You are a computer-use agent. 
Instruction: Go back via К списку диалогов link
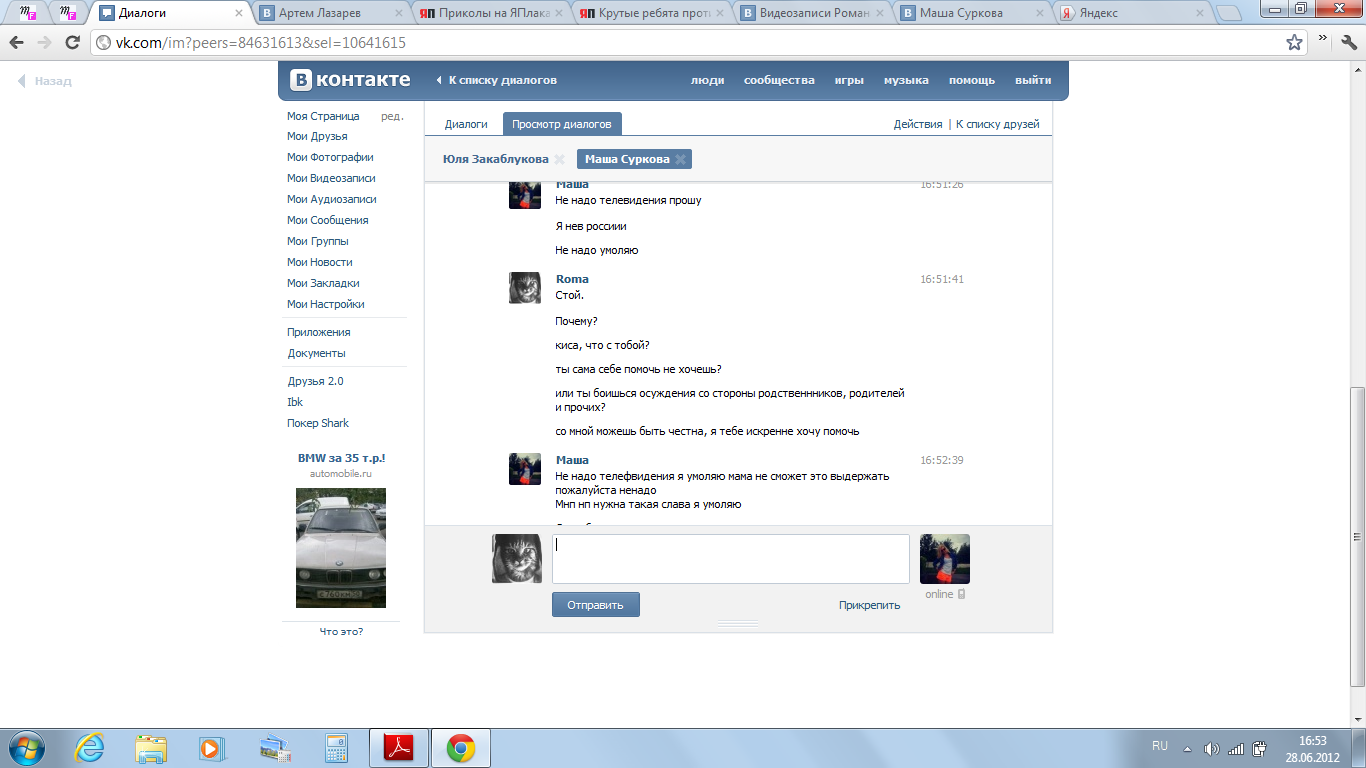coord(502,80)
